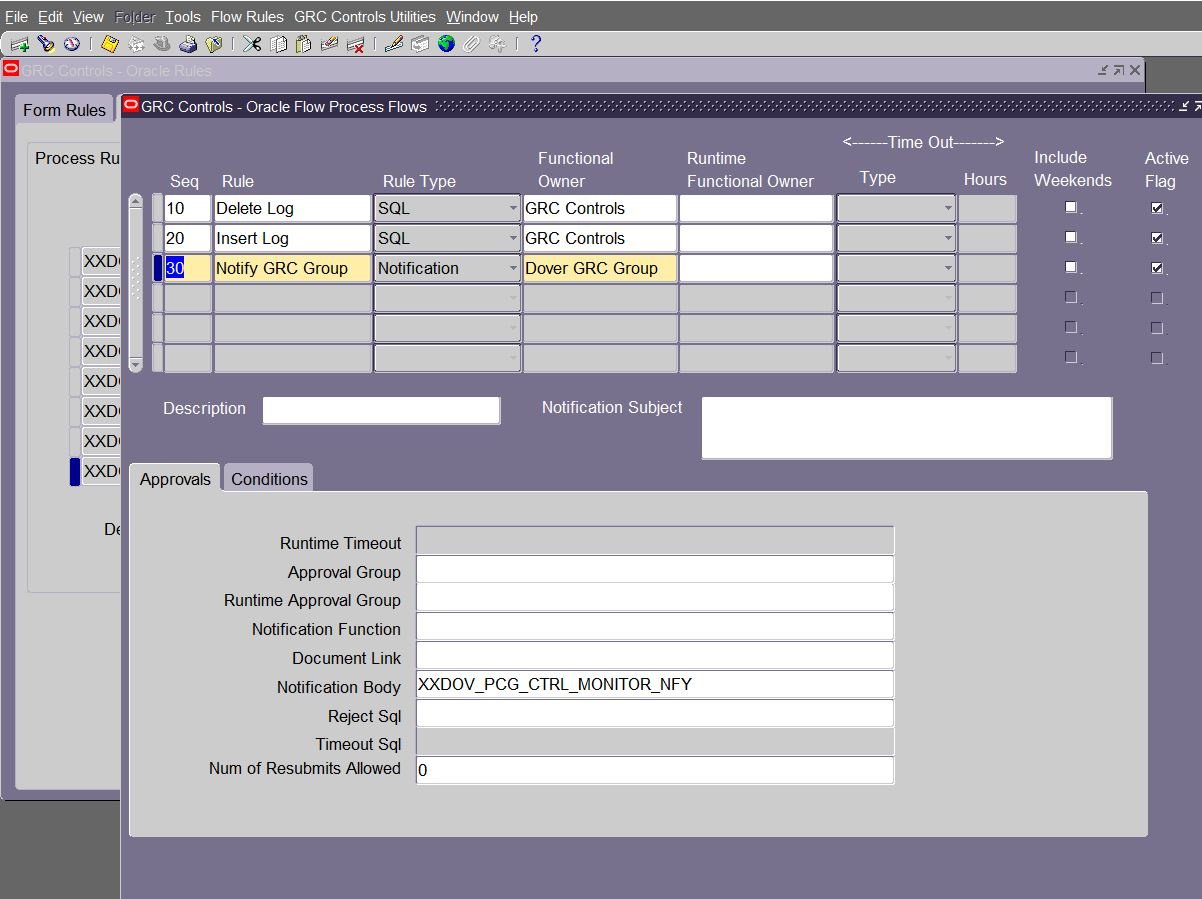Viewport: 1202px width, 899px height.
Task: Open the Flow Rules menu
Action: 247,17
